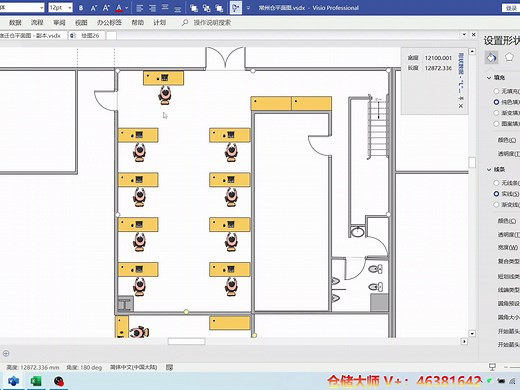Image resolution: width=520 pixels, height=390 pixels.
Task: Align text left in toolbar
Action: click(140, 8)
